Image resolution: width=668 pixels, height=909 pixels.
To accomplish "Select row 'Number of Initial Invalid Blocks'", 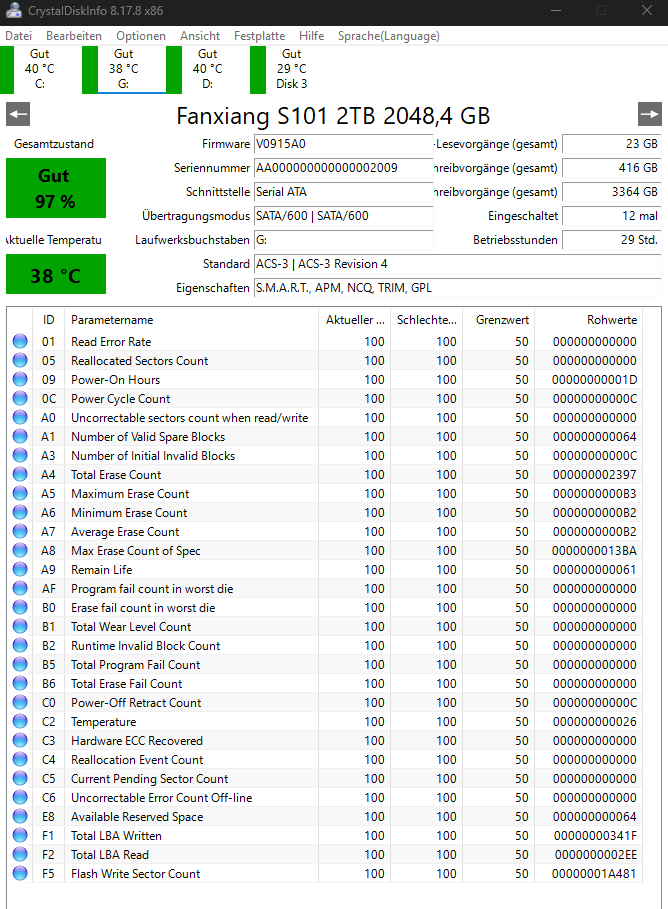I will click(x=326, y=456).
